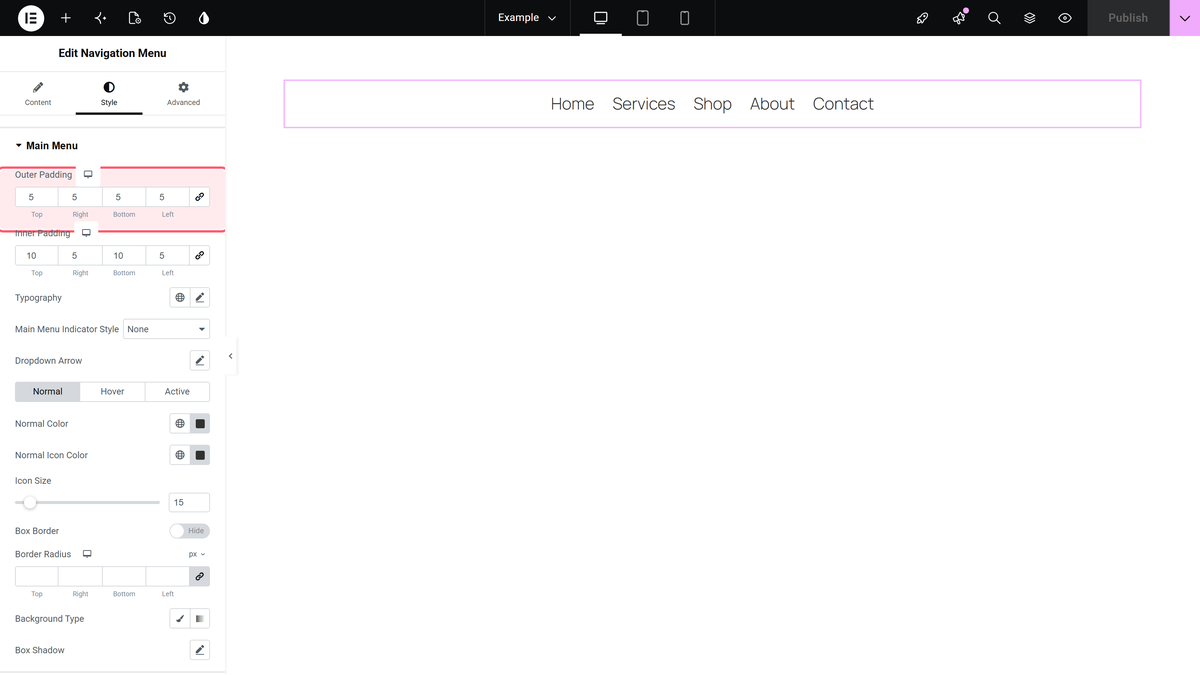The height and width of the screenshot is (675, 1200).
Task: Click Outer Padding Right field
Action: point(80,197)
